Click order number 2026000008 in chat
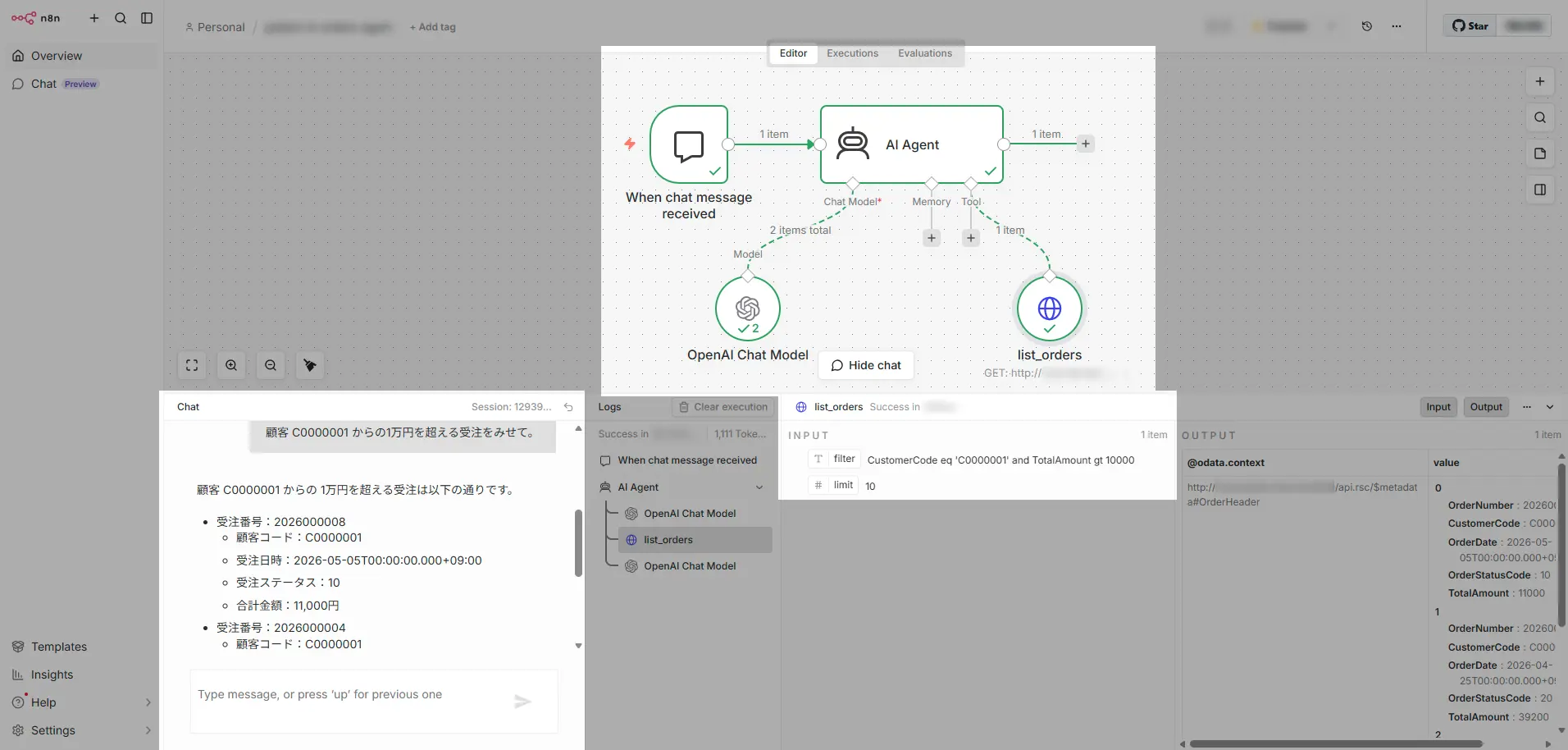 (x=309, y=522)
